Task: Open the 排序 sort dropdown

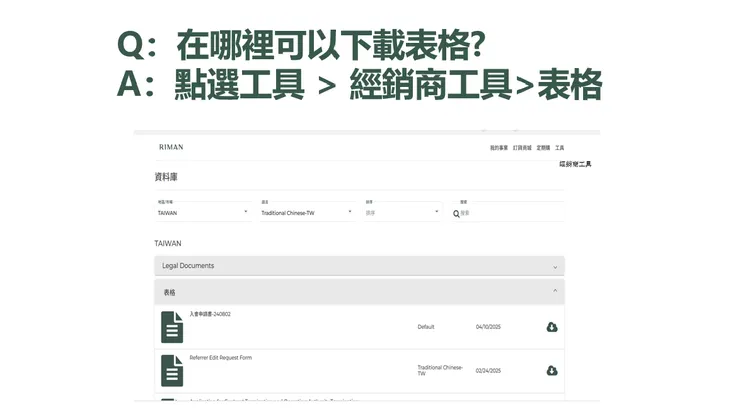Action: pyautogui.click(x=403, y=210)
